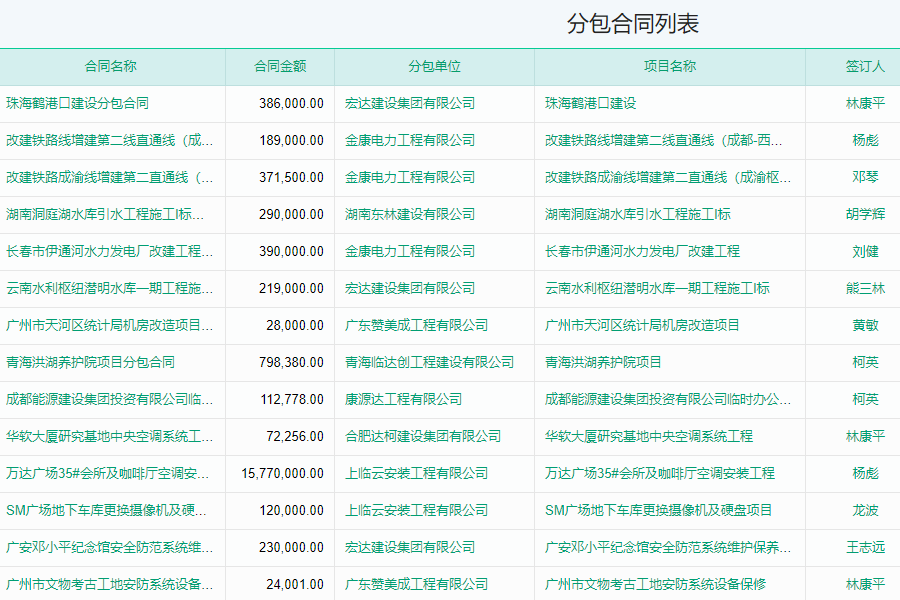The image size is (900, 600).
Task: Open project 青海洪湖养护院项目
Action: point(603,362)
